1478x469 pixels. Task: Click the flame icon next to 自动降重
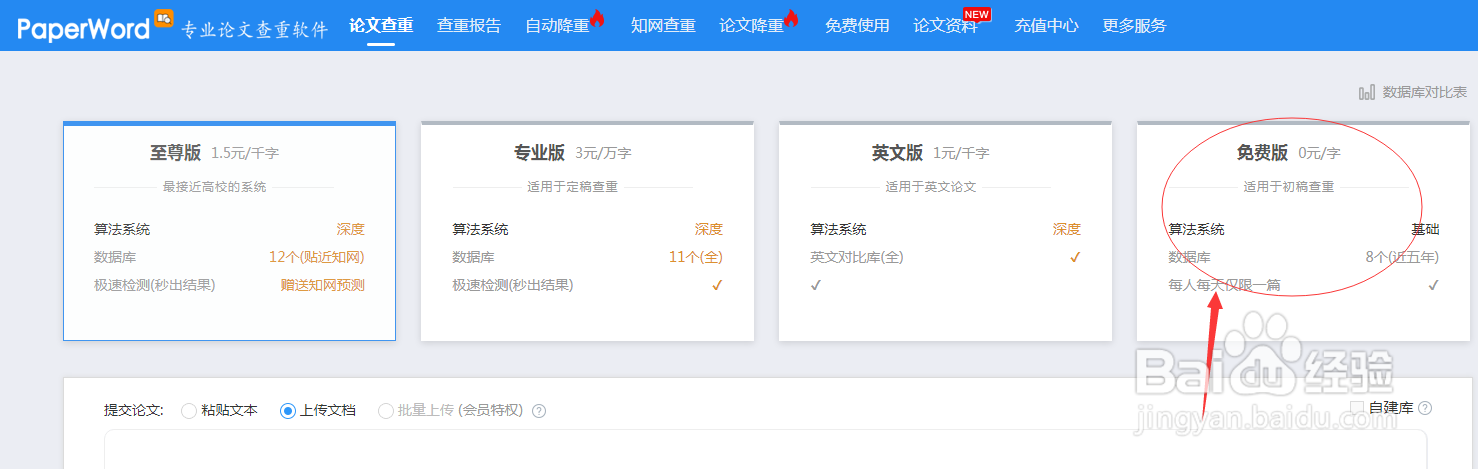point(598,18)
